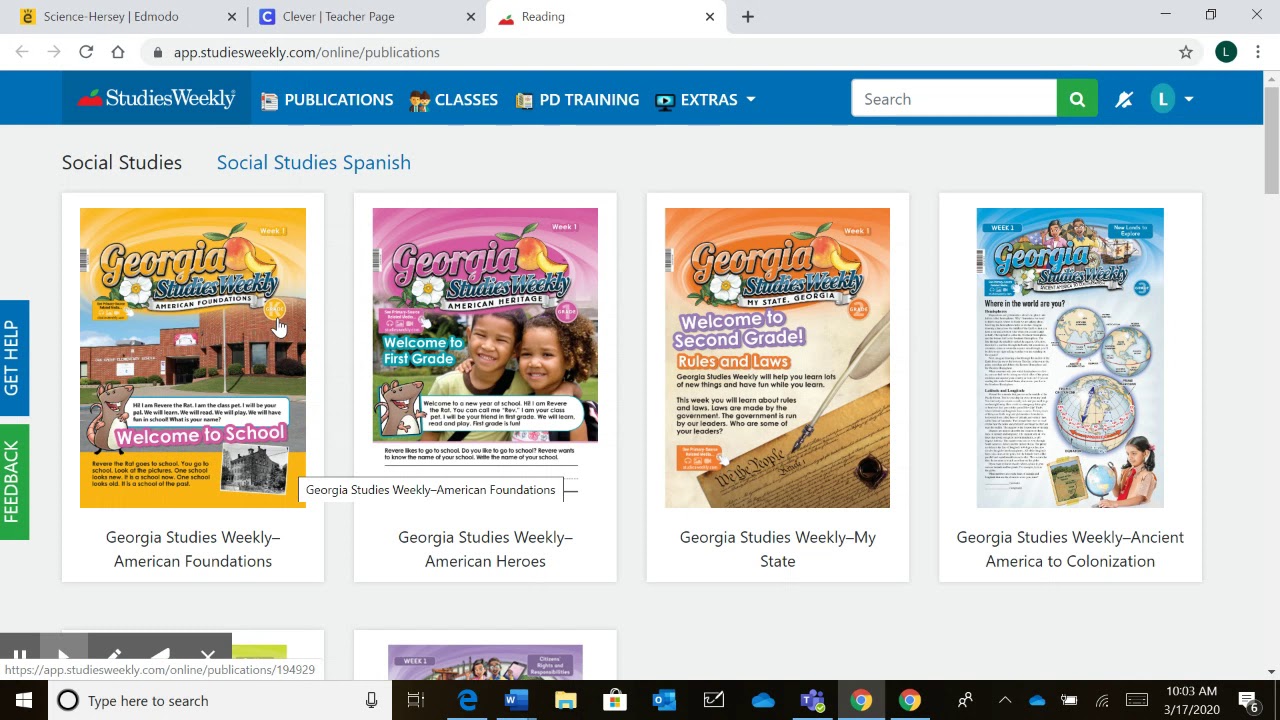Open a new browser tab

tap(748, 17)
